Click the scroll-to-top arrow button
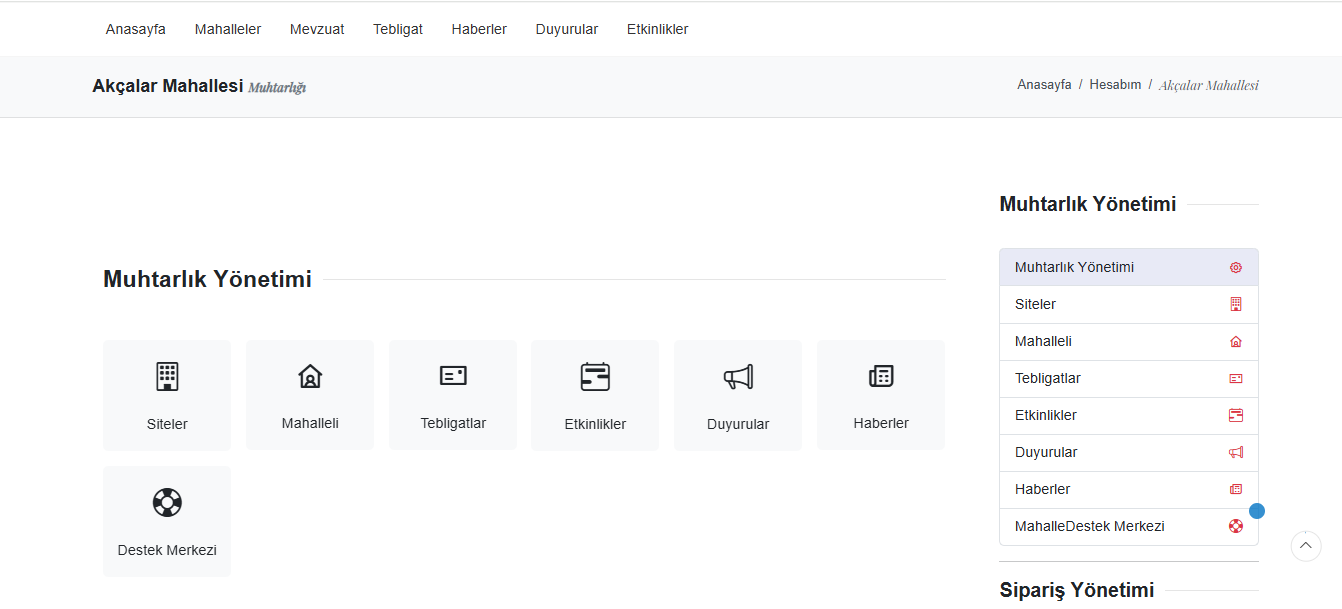1342x609 pixels. [1305, 545]
